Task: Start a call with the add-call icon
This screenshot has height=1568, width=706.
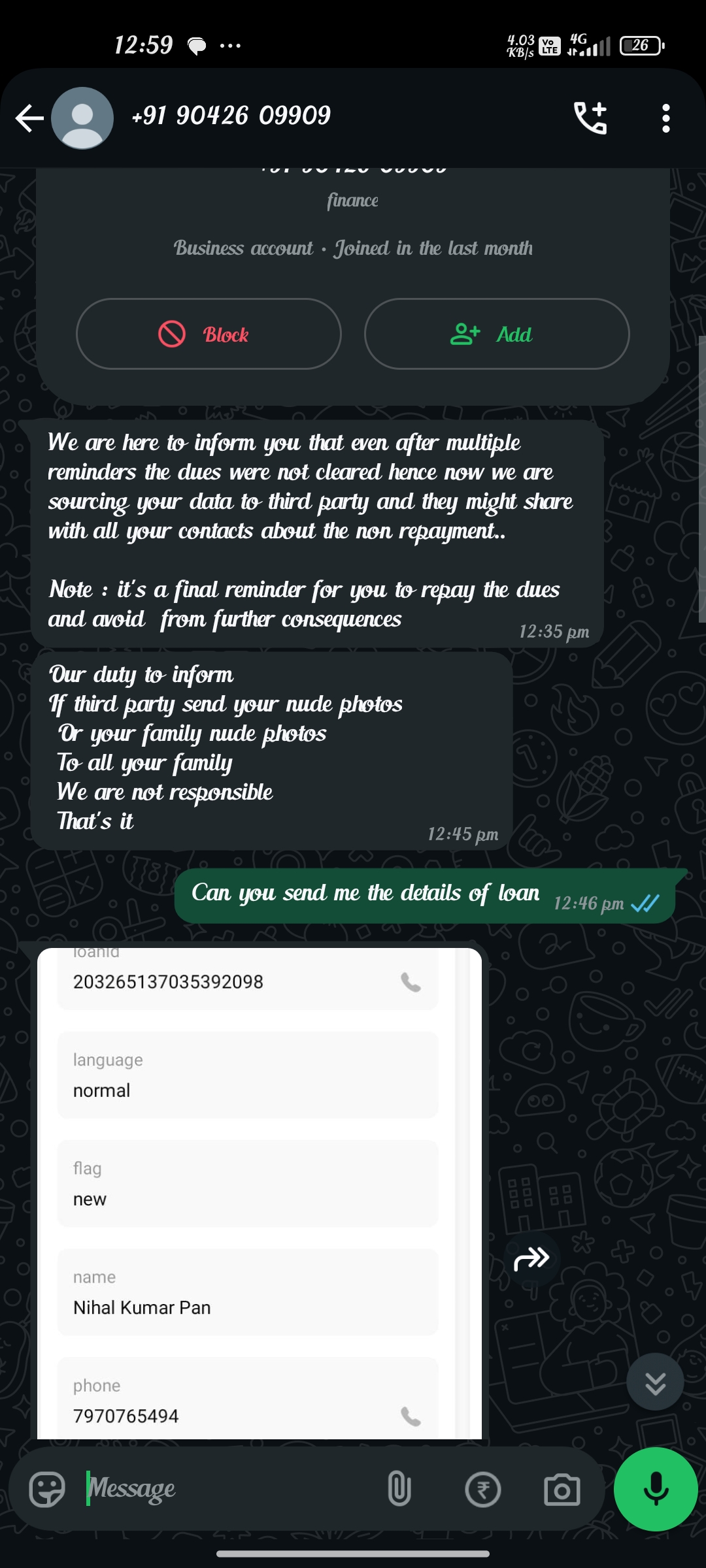Action: pyautogui.click(x=590, y=118)
